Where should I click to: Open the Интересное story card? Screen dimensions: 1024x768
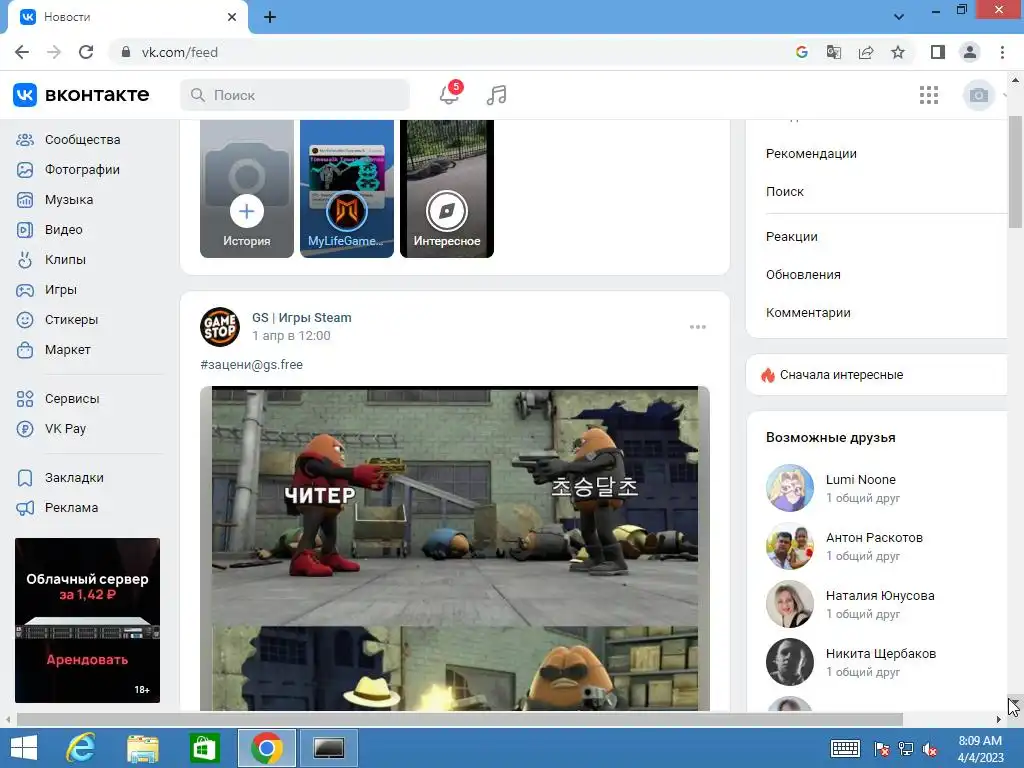447,189
